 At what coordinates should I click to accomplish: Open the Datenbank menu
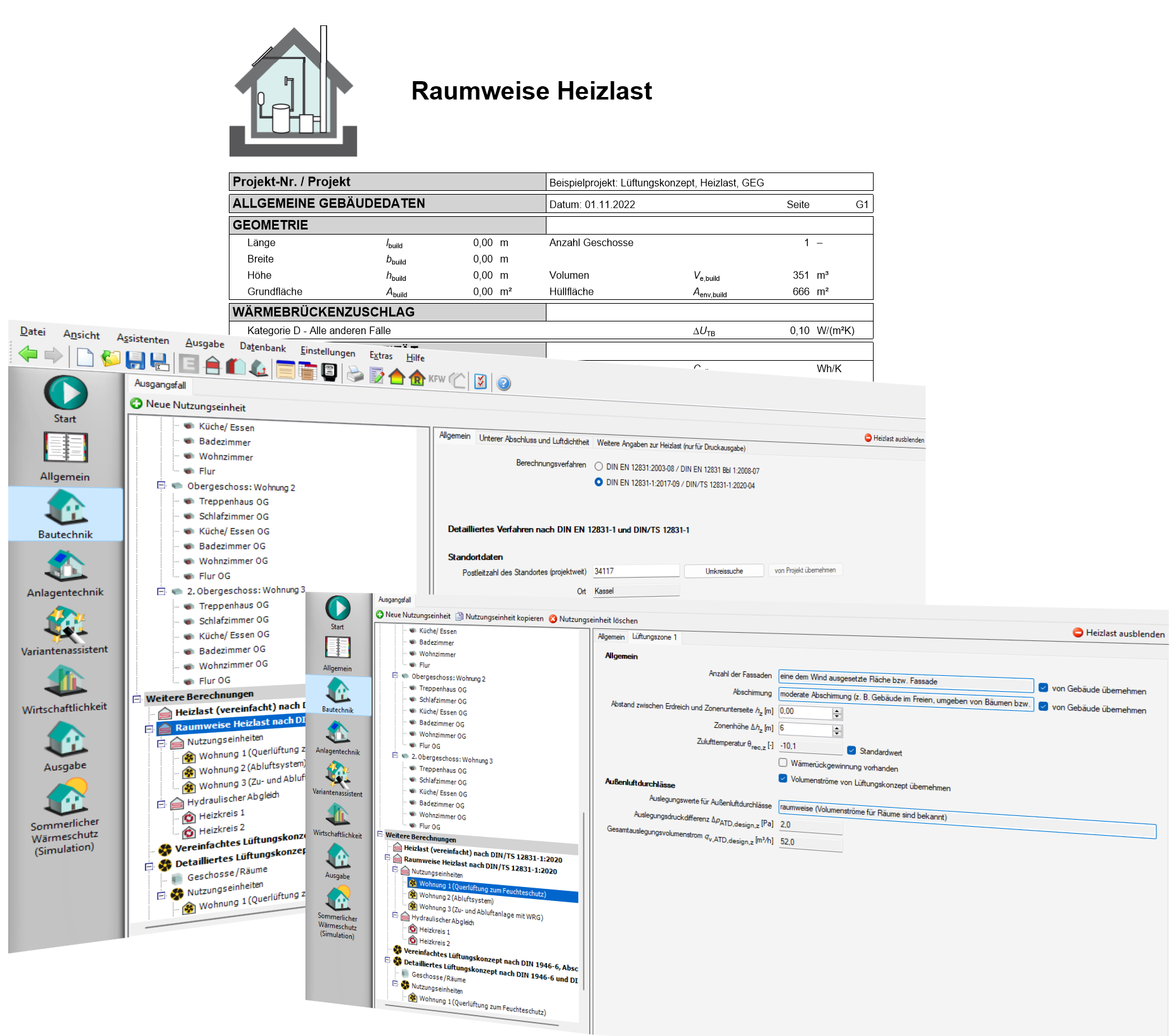click(262, 347)
